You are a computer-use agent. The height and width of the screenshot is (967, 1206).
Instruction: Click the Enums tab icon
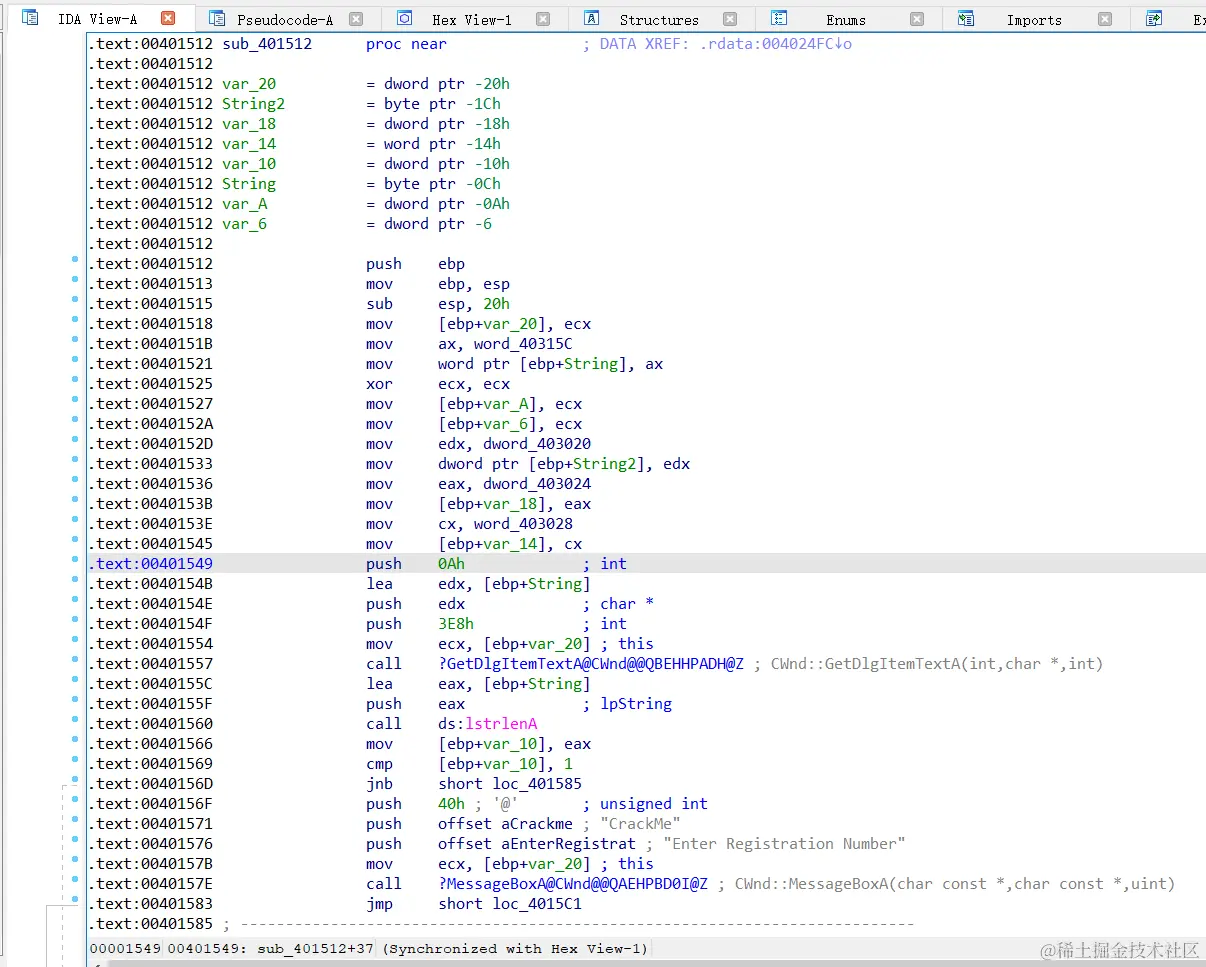point(779,18)
